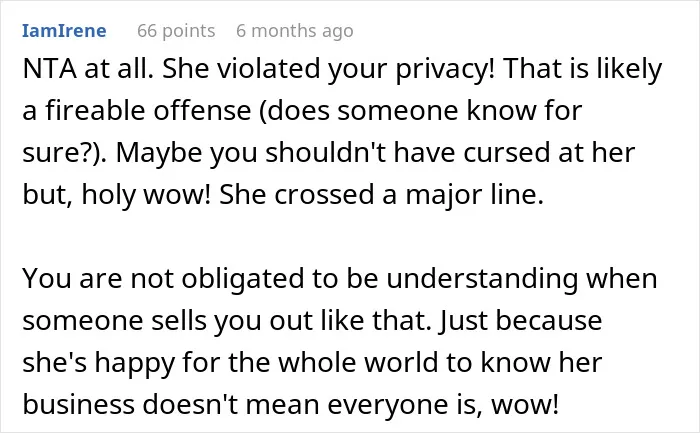
Task: Click the words 'know her' at line end
Action: 541,362
